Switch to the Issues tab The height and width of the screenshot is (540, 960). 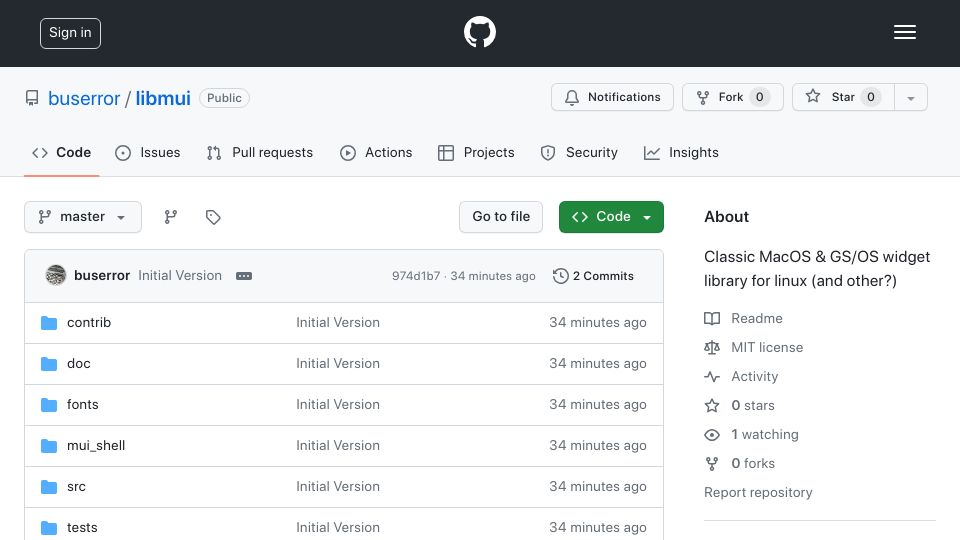click(148, 152)
